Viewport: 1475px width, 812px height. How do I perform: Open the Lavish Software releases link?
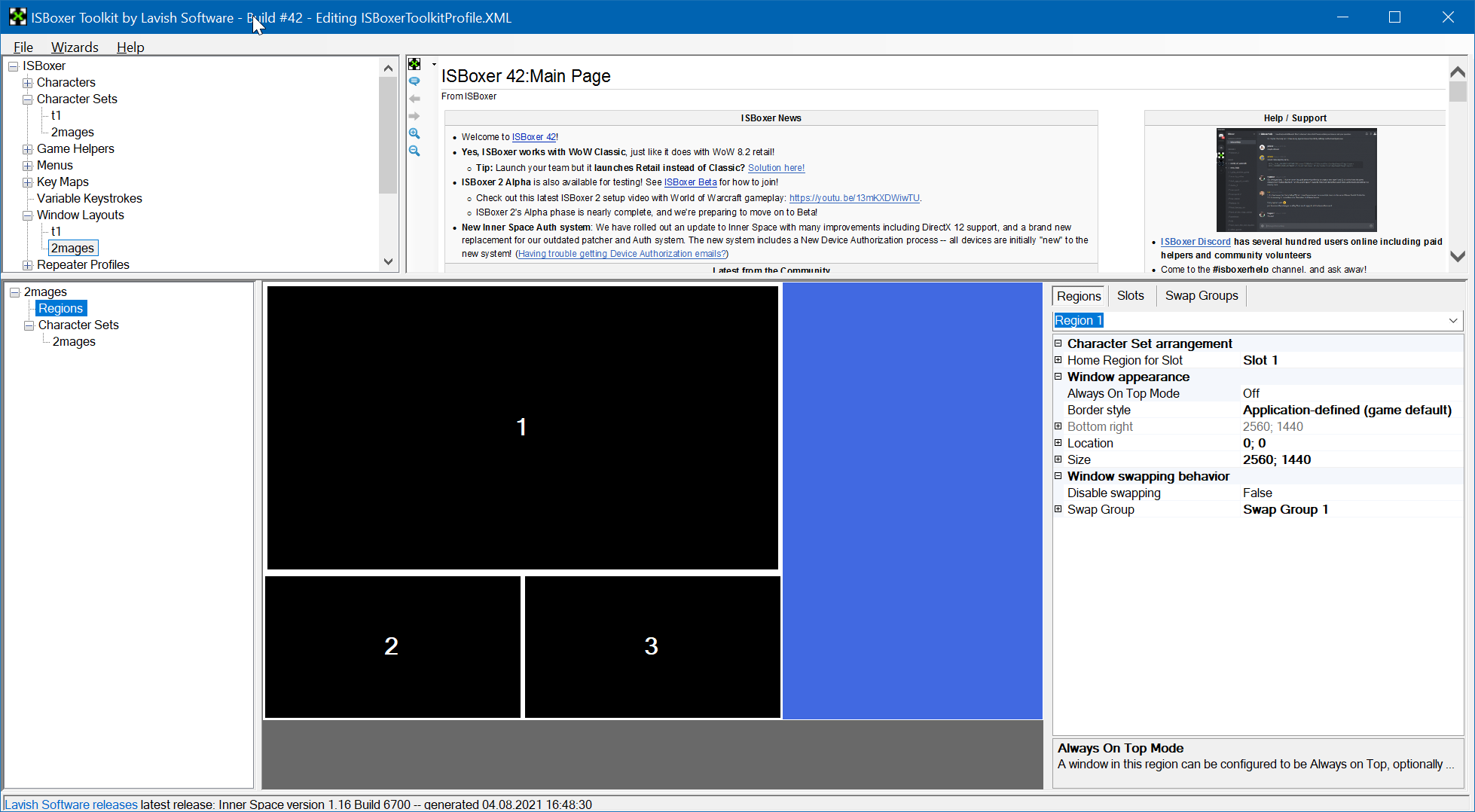tap(71, 804)
